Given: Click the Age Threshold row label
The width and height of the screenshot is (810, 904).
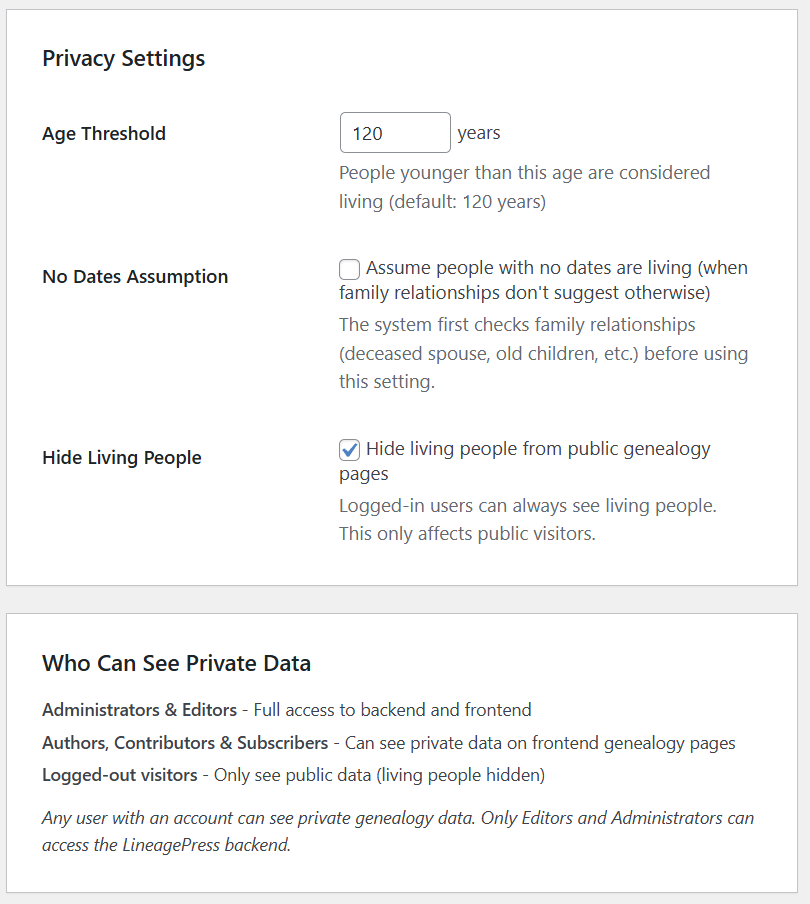Looking at the screenshot, I should (x=104, y=133).
